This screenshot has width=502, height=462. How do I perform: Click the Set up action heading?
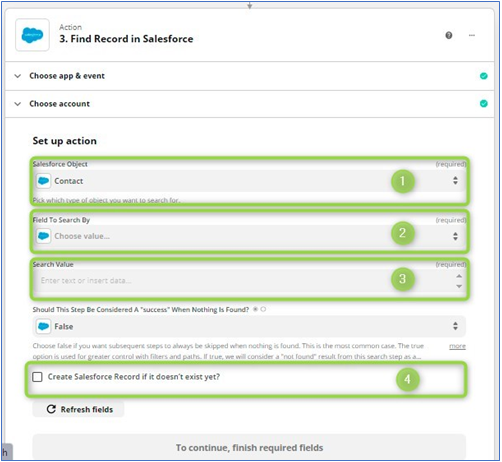[x=65, y=141]
